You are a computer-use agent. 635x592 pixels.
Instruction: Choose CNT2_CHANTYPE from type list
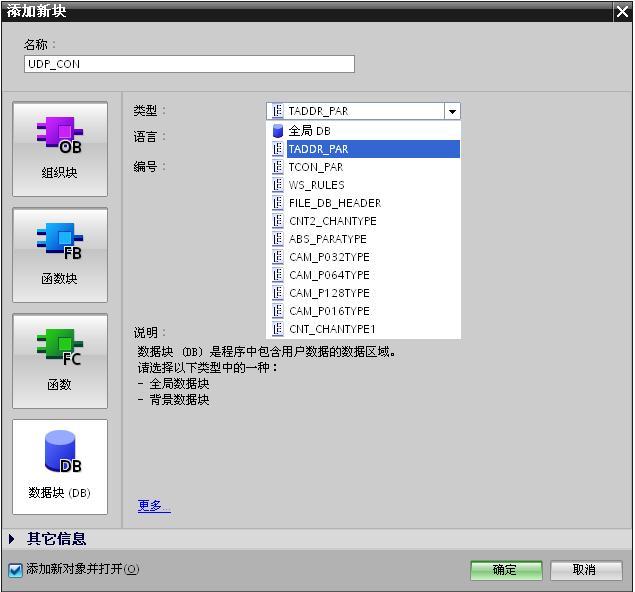tap(363, 221)
